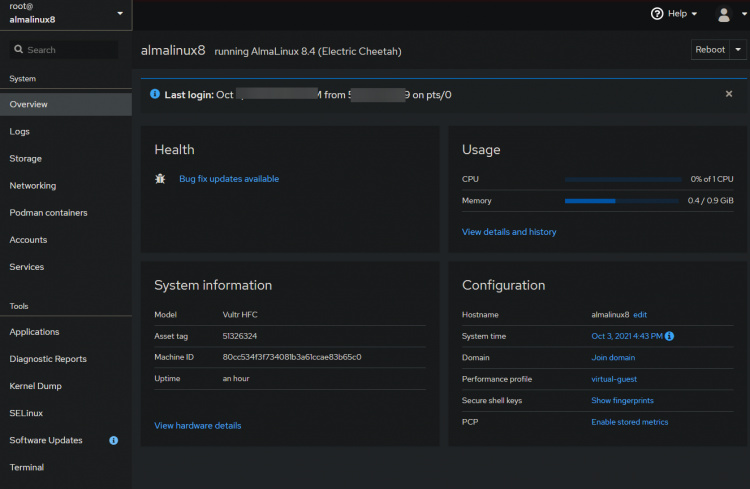Edit the hostname almalinux8
Viewport: 750px width, 489px height.
pos(640,315)
